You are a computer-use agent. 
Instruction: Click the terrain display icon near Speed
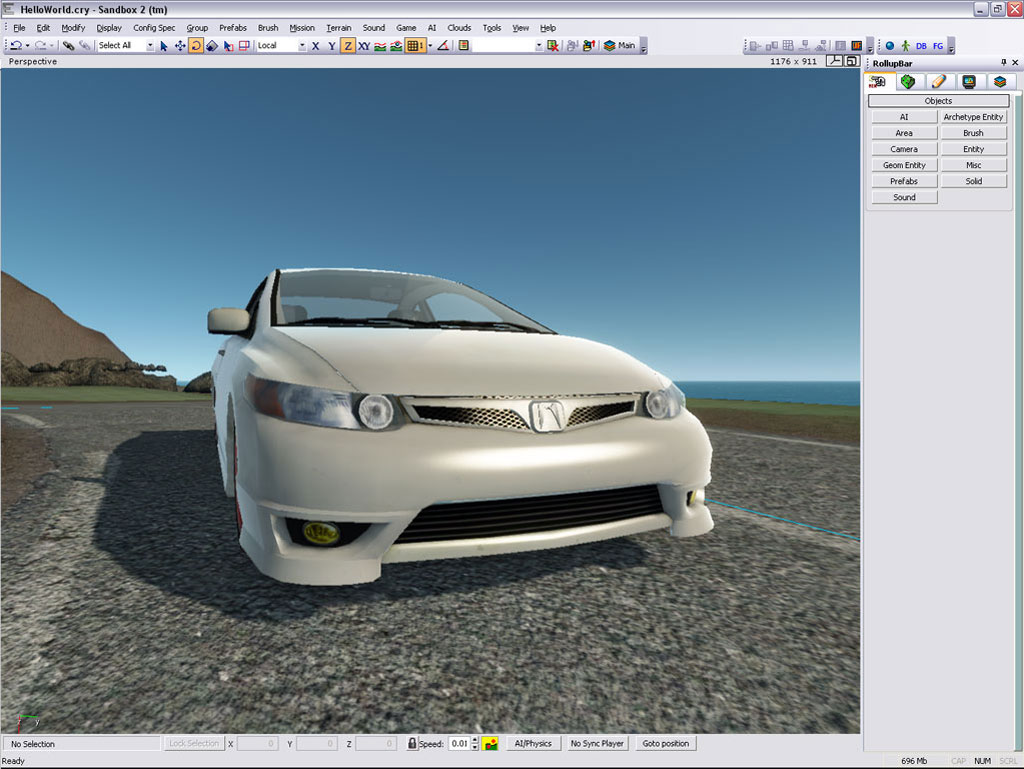(490, 744)
